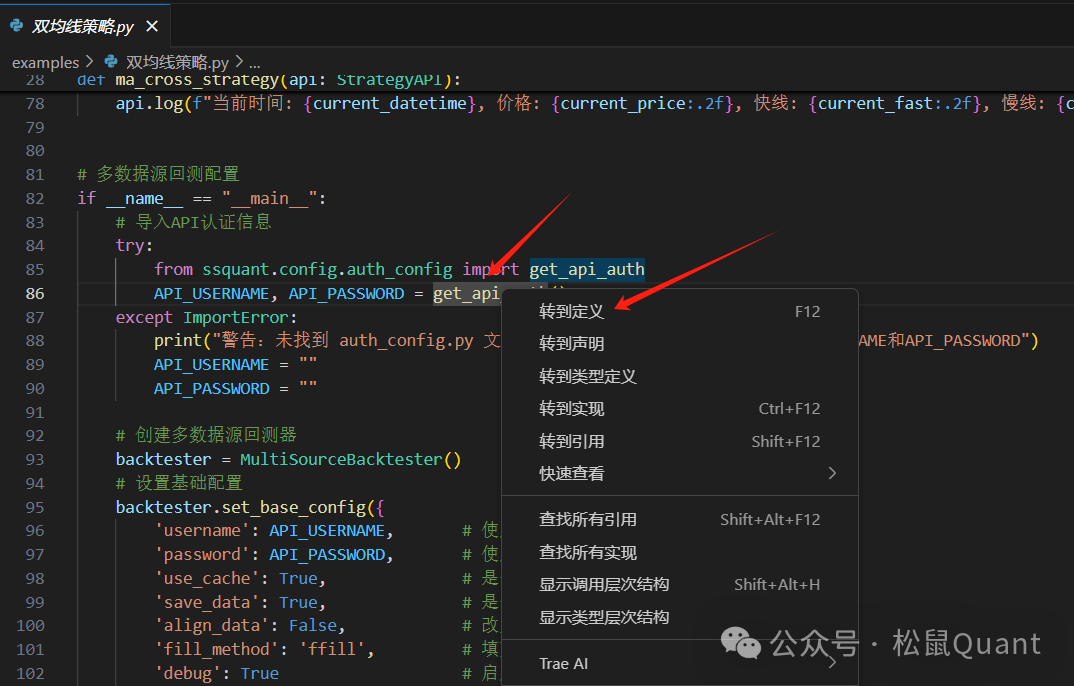Click 查找所有实现 in the context menu
This screenshot has height=686, width=1074.
coord(588,553)
